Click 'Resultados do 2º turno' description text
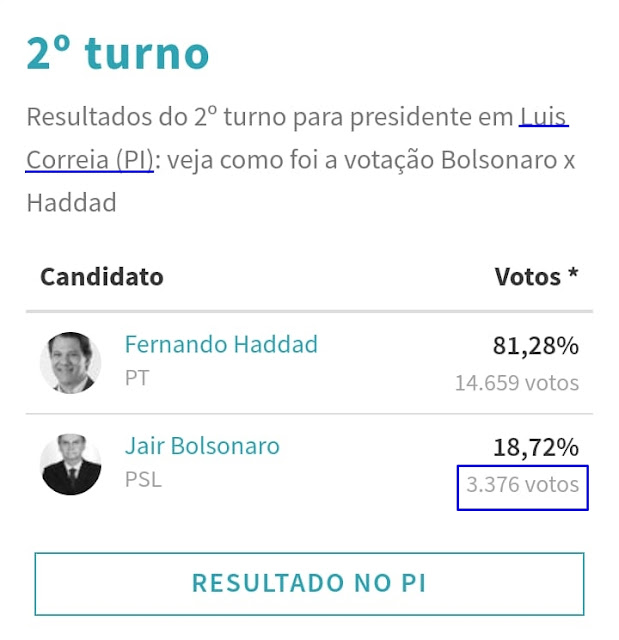 tap(156, 117)
